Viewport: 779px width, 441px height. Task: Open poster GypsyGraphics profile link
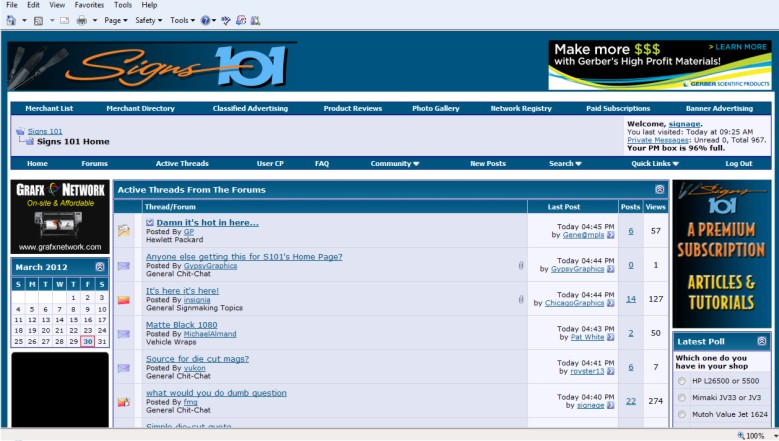[210, 266]
